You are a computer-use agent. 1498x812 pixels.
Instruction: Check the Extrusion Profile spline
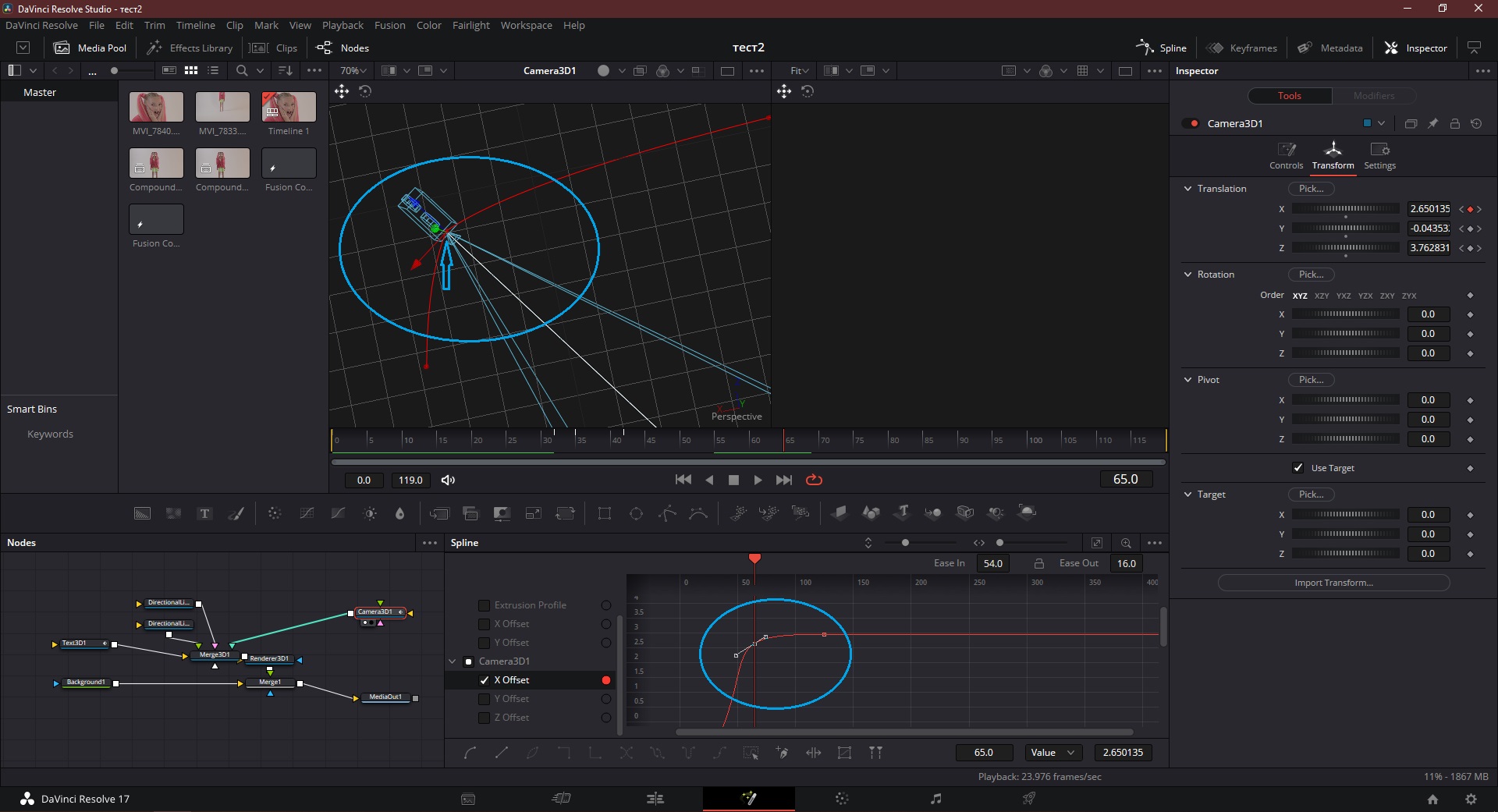click(x=485, y=605)
